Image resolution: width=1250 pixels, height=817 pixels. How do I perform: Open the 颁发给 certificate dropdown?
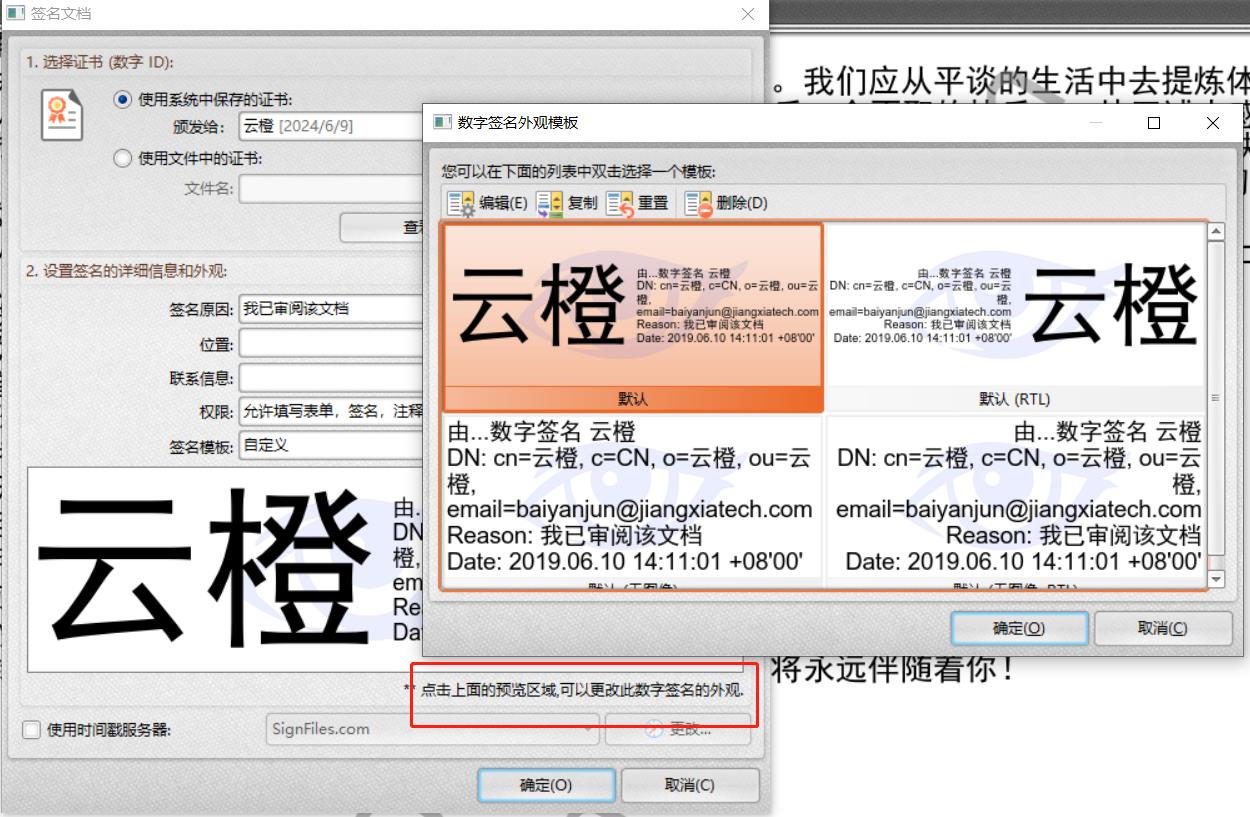[x=330, y=126]
